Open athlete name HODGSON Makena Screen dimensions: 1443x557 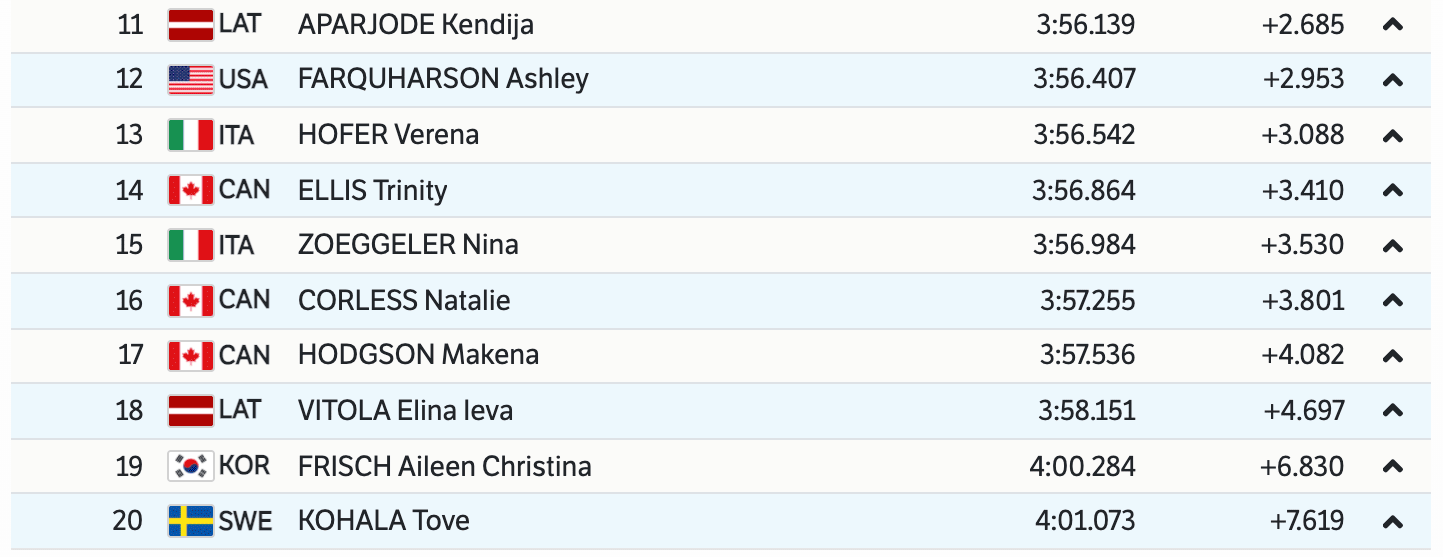point(418,355)
